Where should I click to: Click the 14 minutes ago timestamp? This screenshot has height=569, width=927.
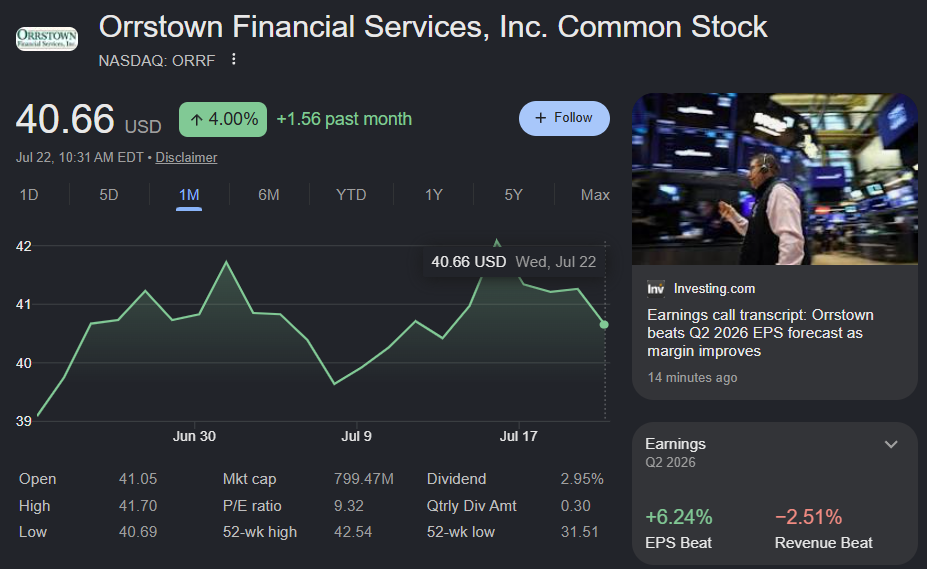pos(692,377)
